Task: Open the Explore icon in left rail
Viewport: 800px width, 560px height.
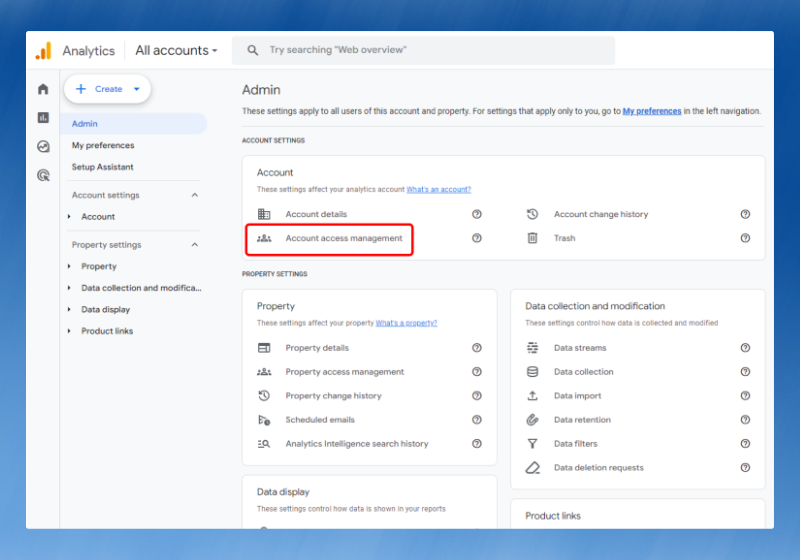Action: (43, 147)
